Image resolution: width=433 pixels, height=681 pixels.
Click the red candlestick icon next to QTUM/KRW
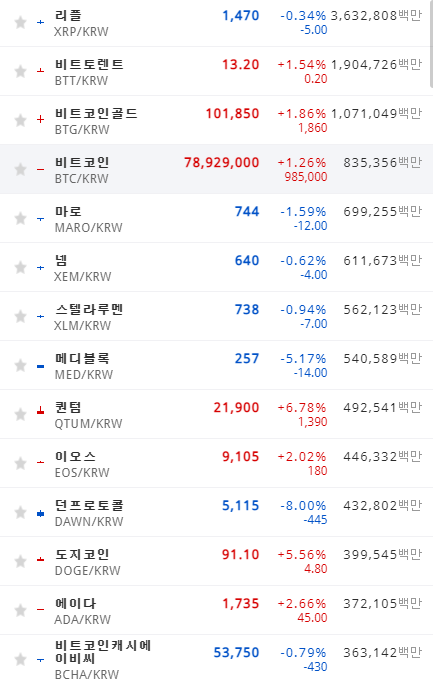pos(40,410)
